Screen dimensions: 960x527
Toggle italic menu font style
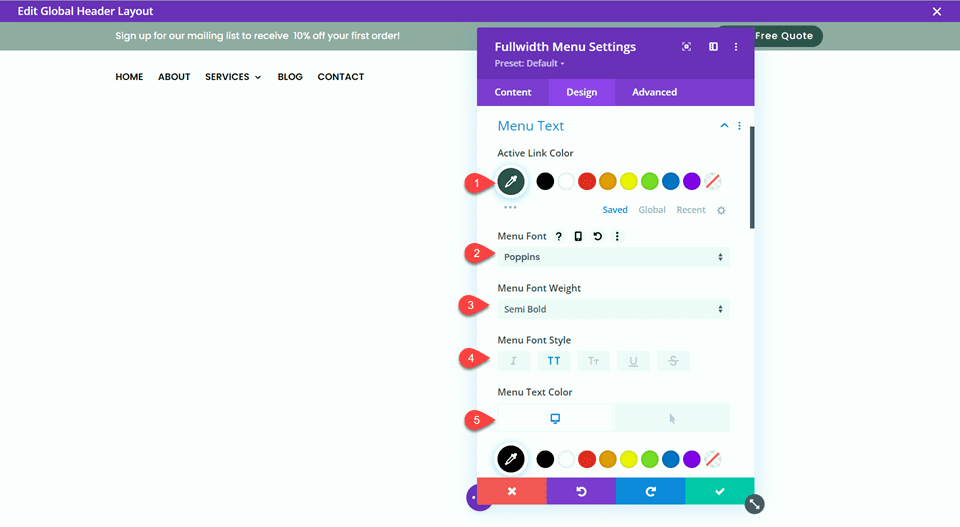tap(513, 361)
